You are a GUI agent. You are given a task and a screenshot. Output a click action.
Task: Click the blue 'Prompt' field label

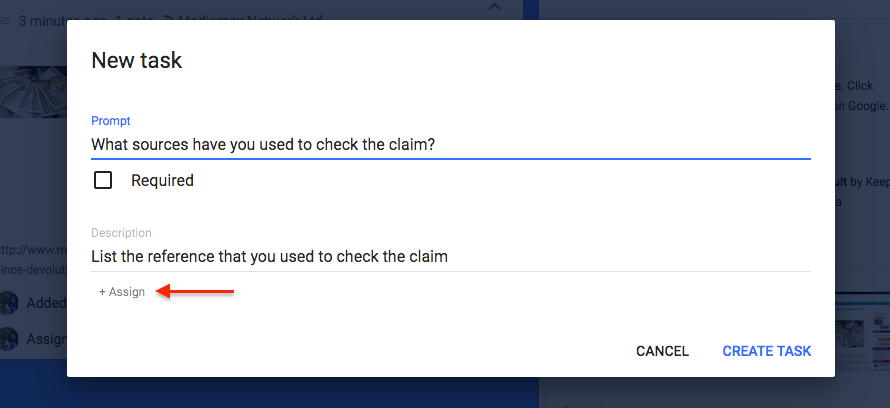pos(111,120)
